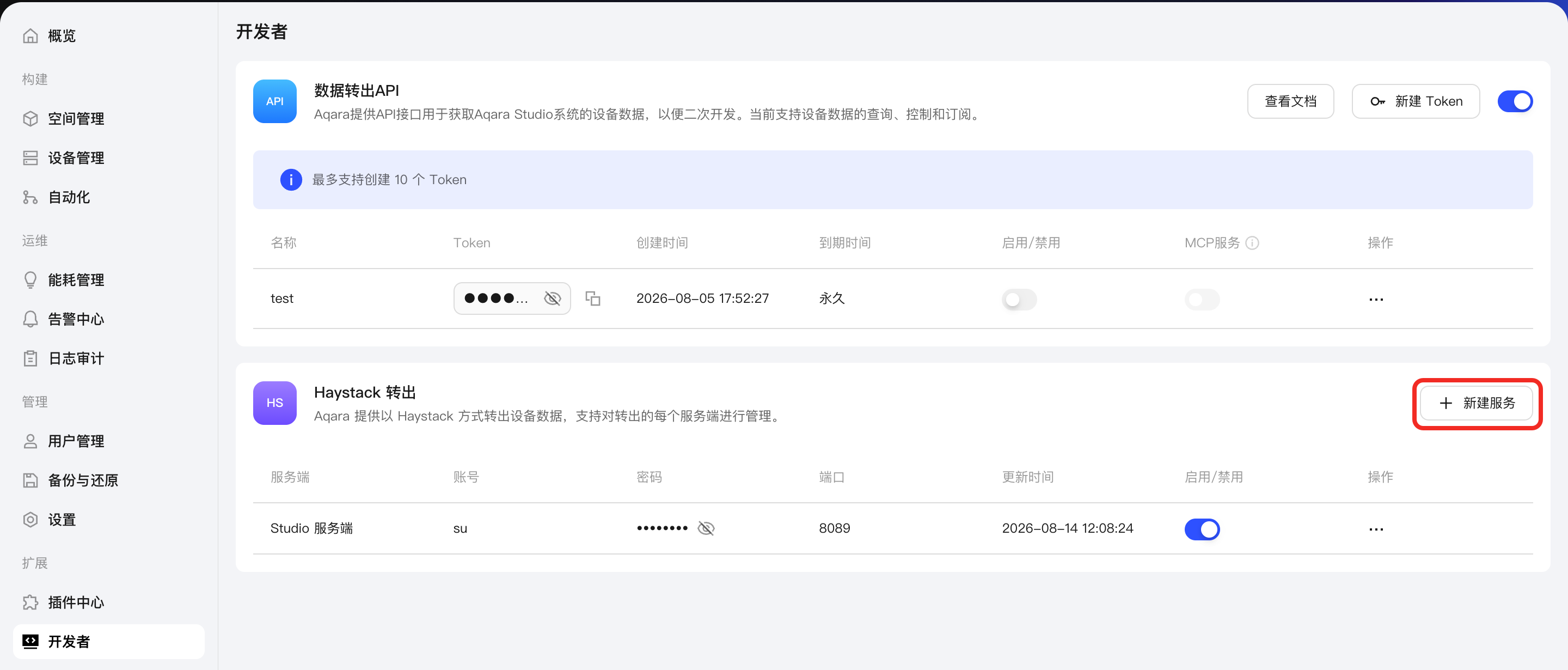Disable the Studio 服务端 switch
The height and width of the screenshot is (670, 1568).
[x=1202, y=529]
